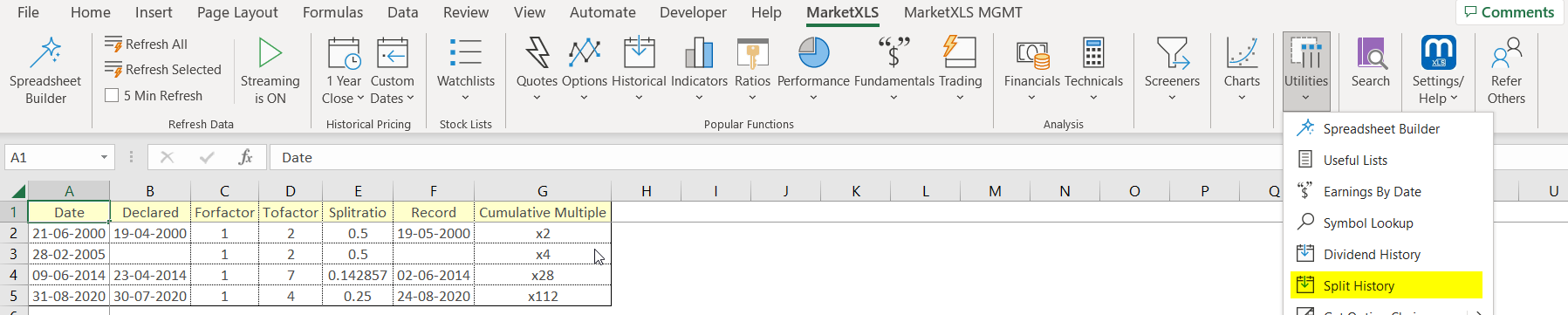Viewport: 1568px width, 315px height.
Task: Open Indicators functions menu
Action: click(x=699, y=70)
